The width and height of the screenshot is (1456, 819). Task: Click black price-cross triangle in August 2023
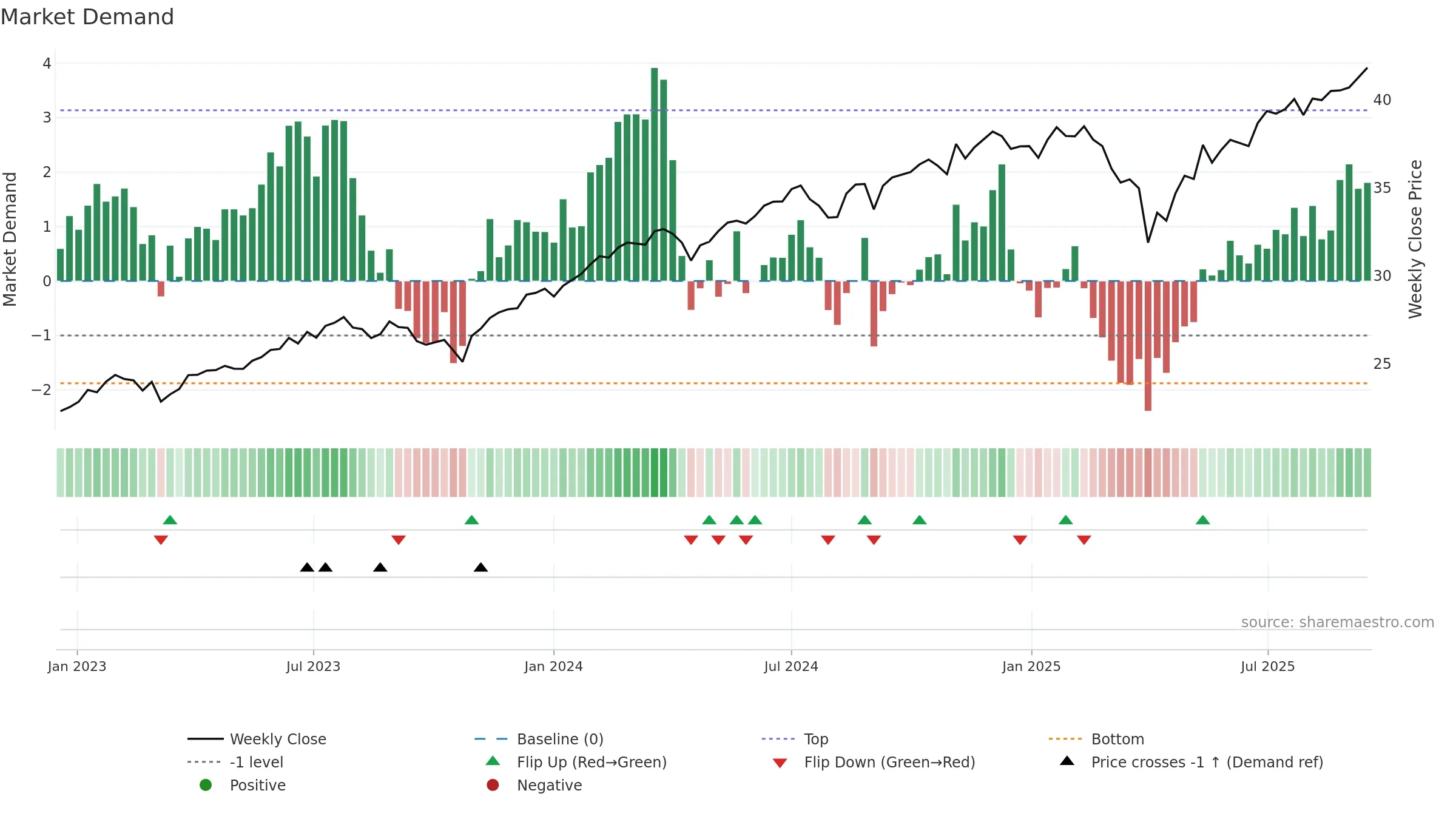(380, 567)
